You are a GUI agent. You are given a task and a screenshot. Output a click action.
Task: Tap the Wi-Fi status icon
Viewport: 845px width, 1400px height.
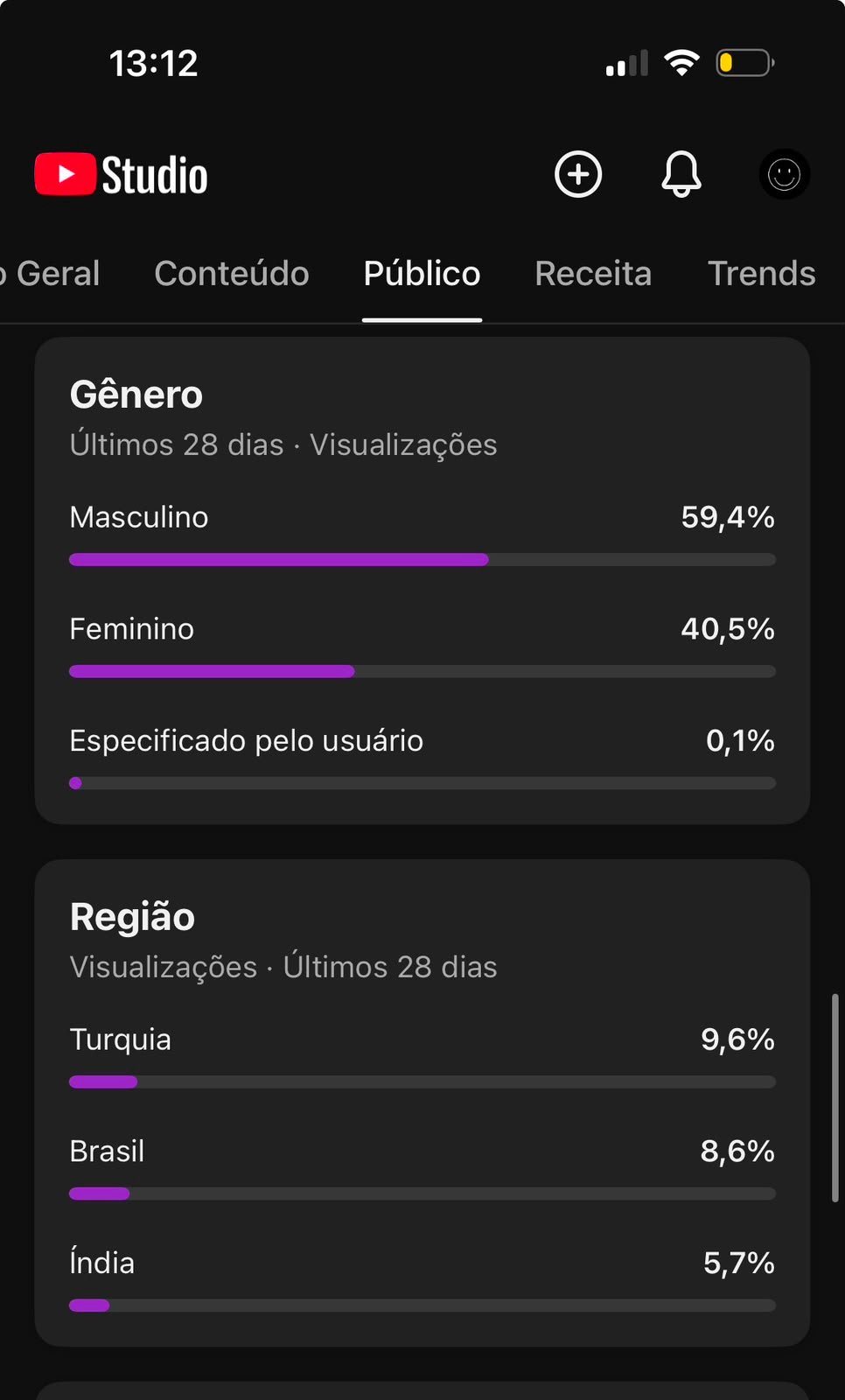click(x=681, y=63)
